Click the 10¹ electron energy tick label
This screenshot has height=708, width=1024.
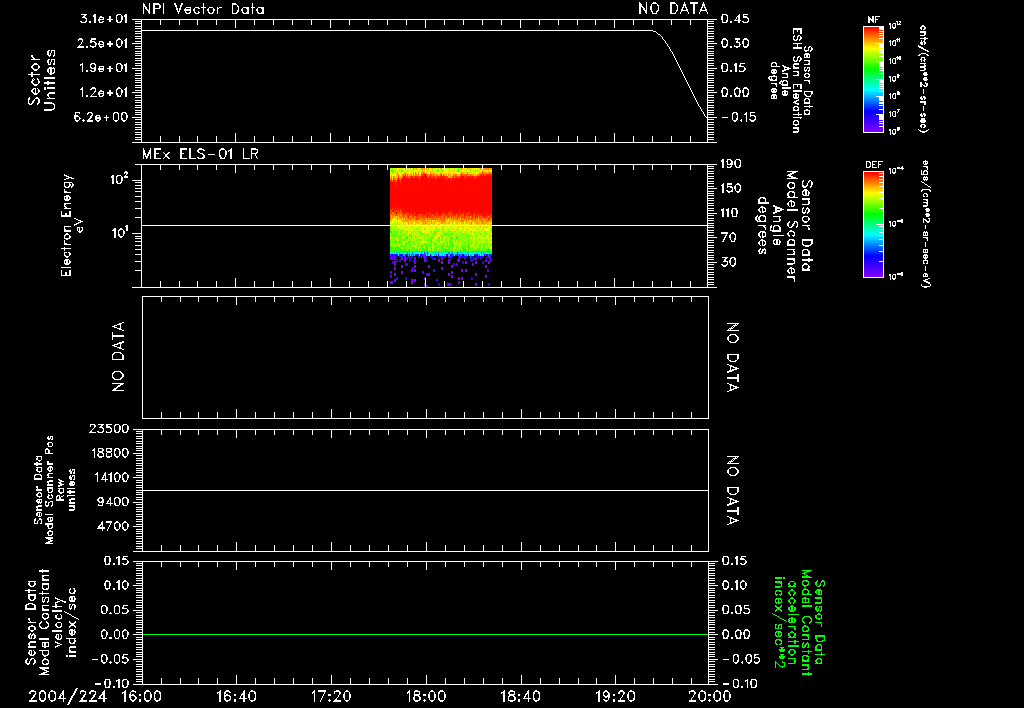pyautogui.click(x=119, y=232)
